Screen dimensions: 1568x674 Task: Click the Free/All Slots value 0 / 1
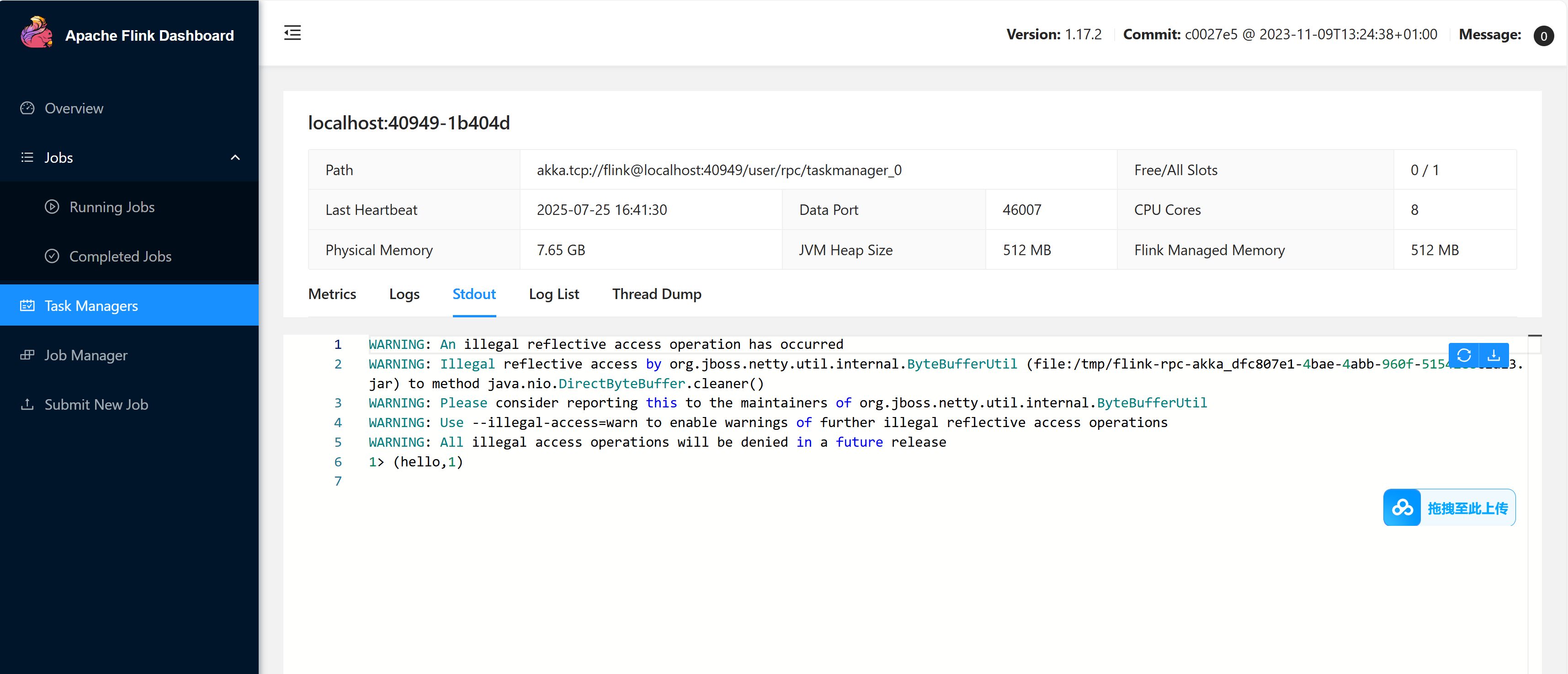(1424, 170)
